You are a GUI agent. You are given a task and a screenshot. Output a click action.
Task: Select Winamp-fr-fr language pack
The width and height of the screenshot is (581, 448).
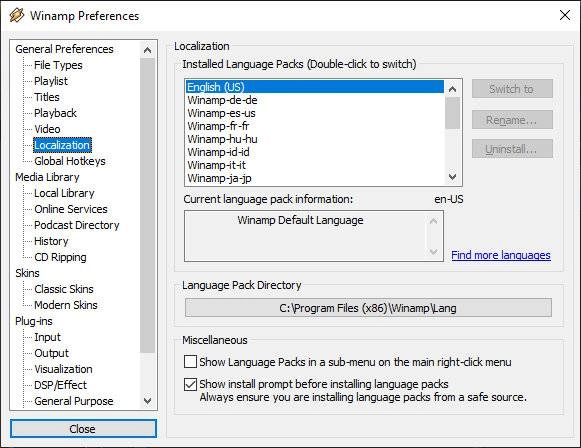coord(315,126)
